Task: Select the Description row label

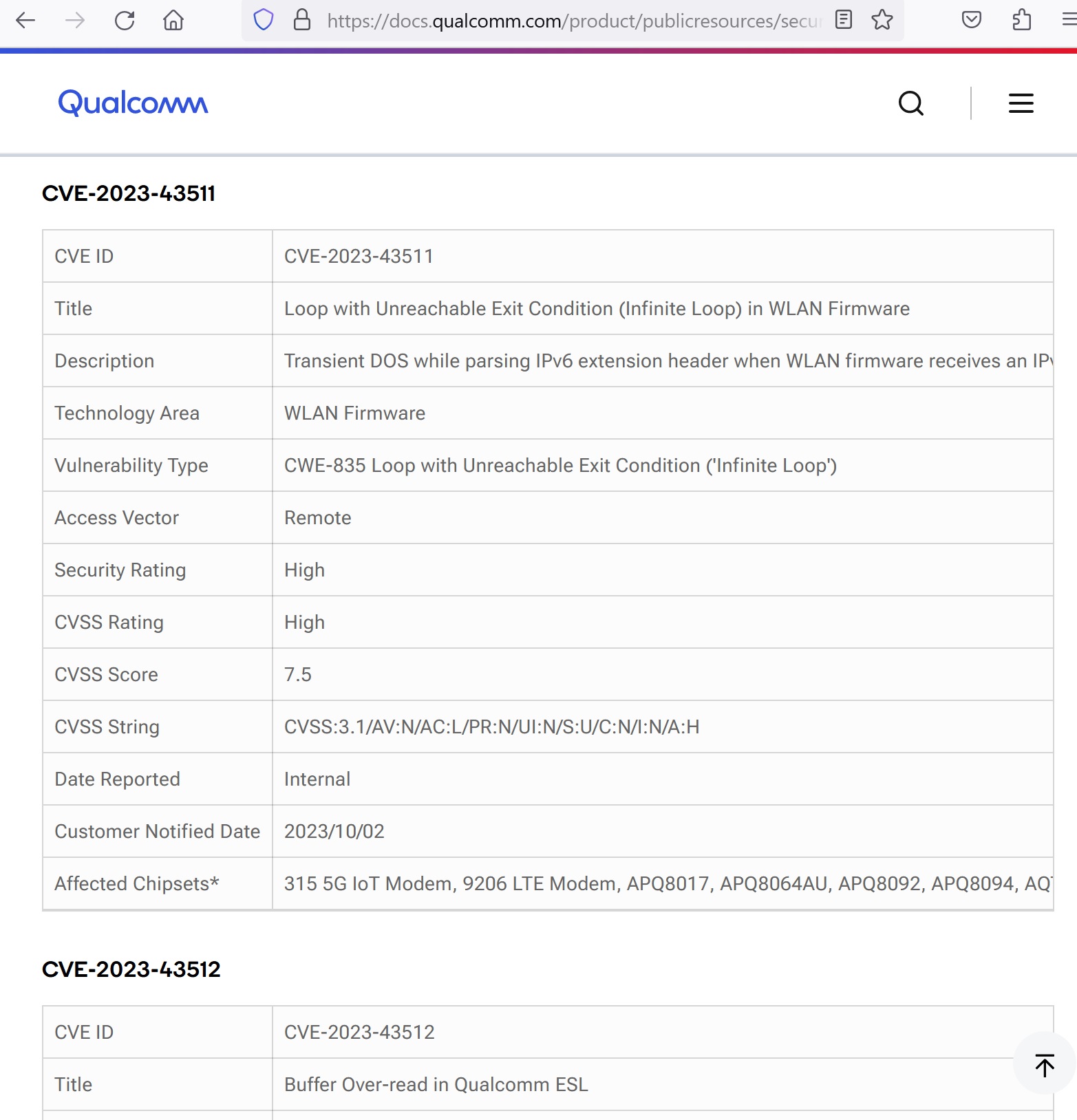Action: pos(104,360)
